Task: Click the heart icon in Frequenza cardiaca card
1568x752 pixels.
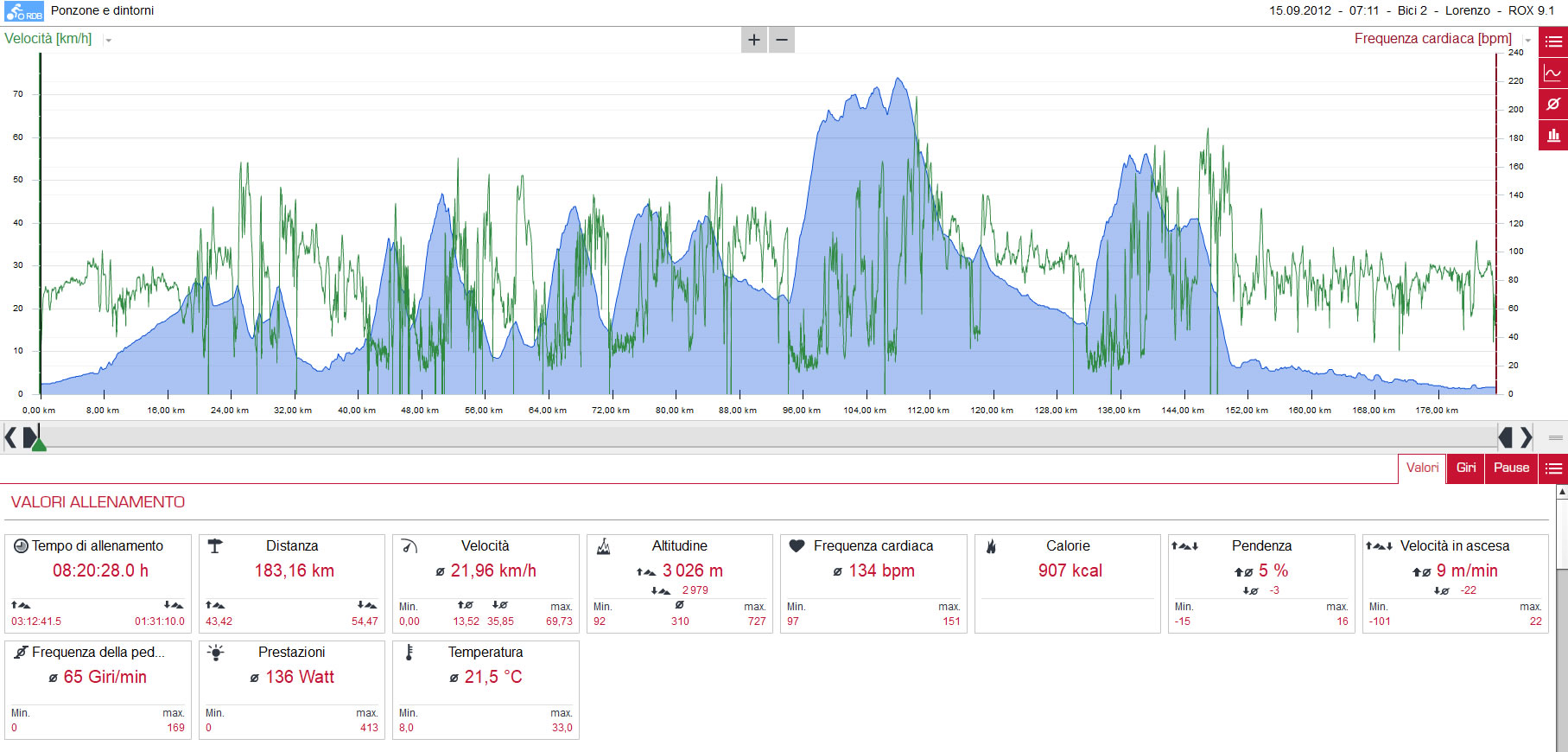Action: (x=797, y=545)
